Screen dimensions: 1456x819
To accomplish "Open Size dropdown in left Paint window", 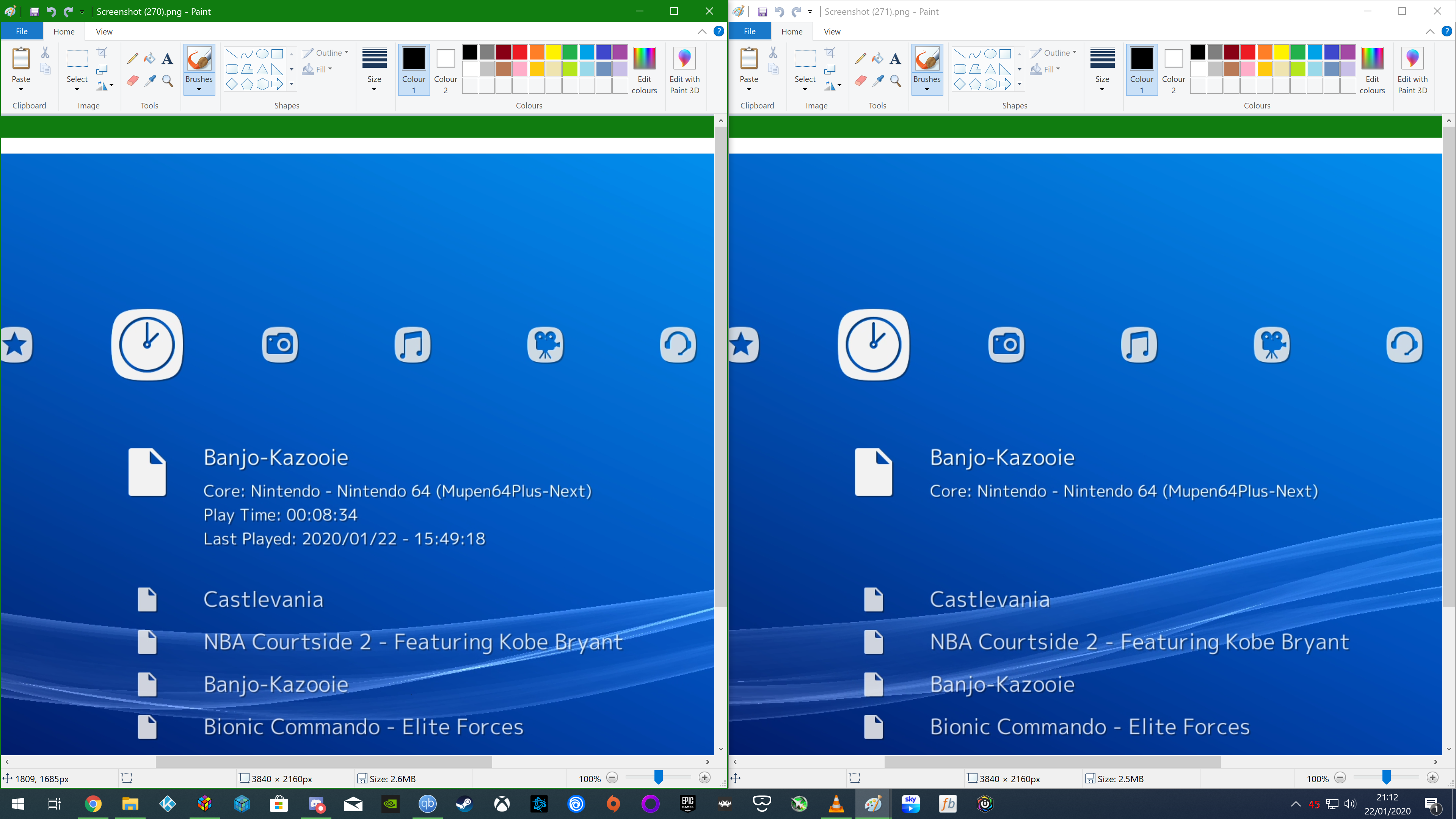I will [x=374, y=70].
